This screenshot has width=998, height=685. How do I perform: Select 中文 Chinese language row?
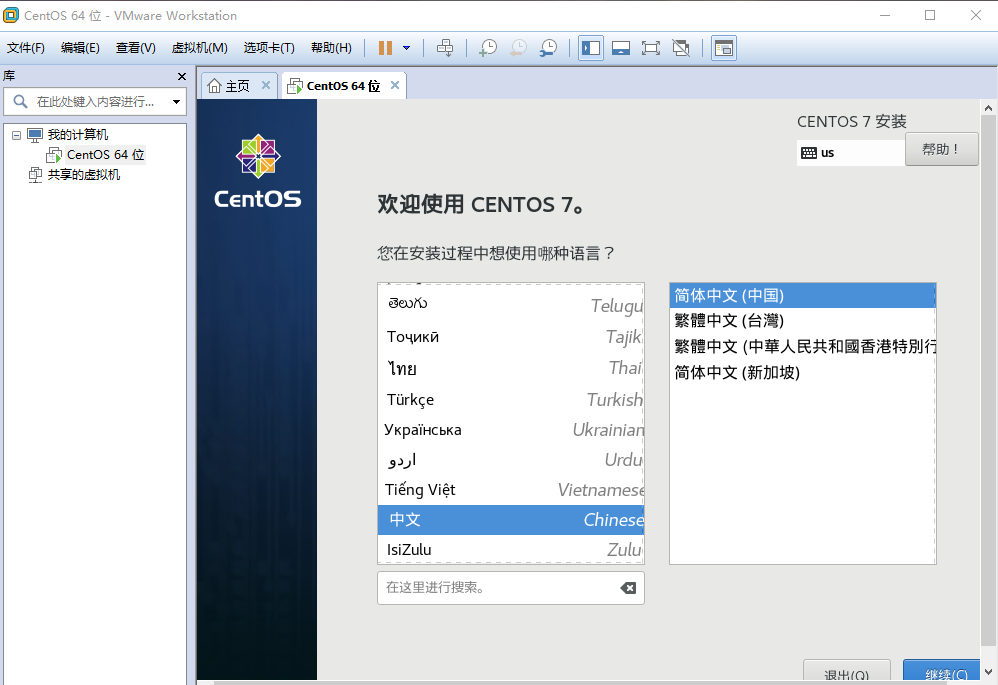510,519
